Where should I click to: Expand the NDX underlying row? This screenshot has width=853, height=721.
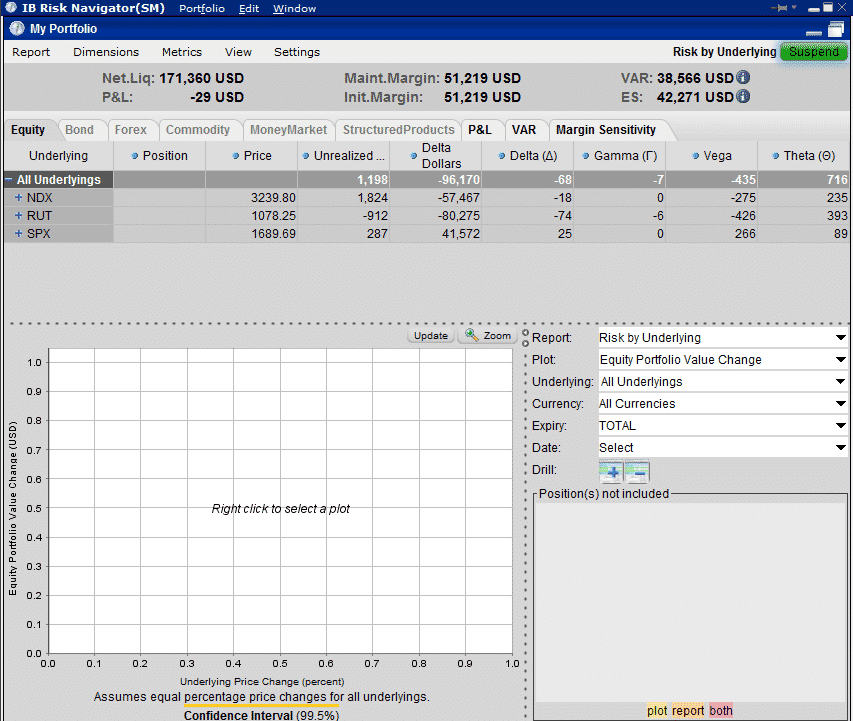click(18, 198)
